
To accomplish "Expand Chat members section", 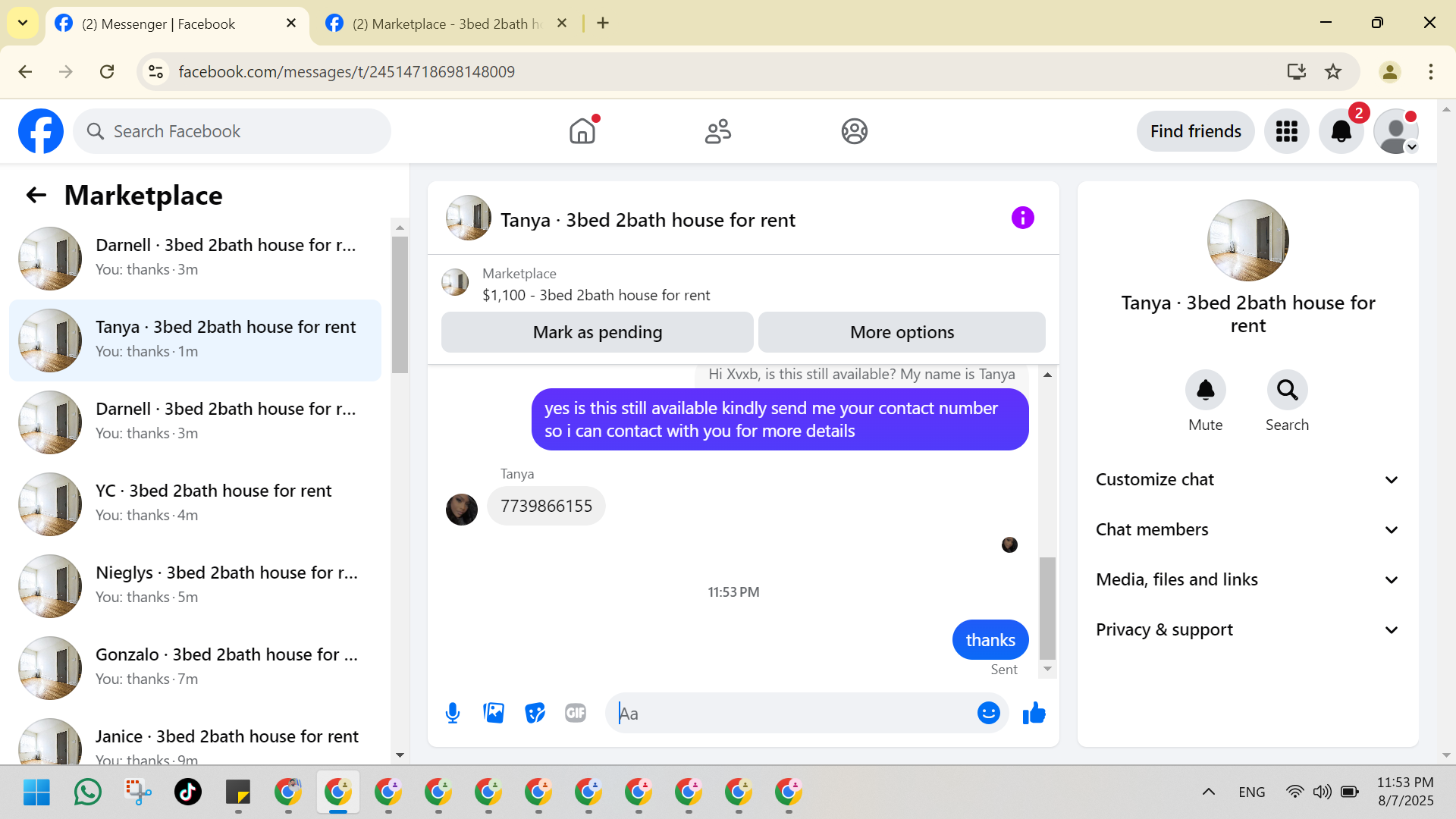I will tap(1247, 529).
